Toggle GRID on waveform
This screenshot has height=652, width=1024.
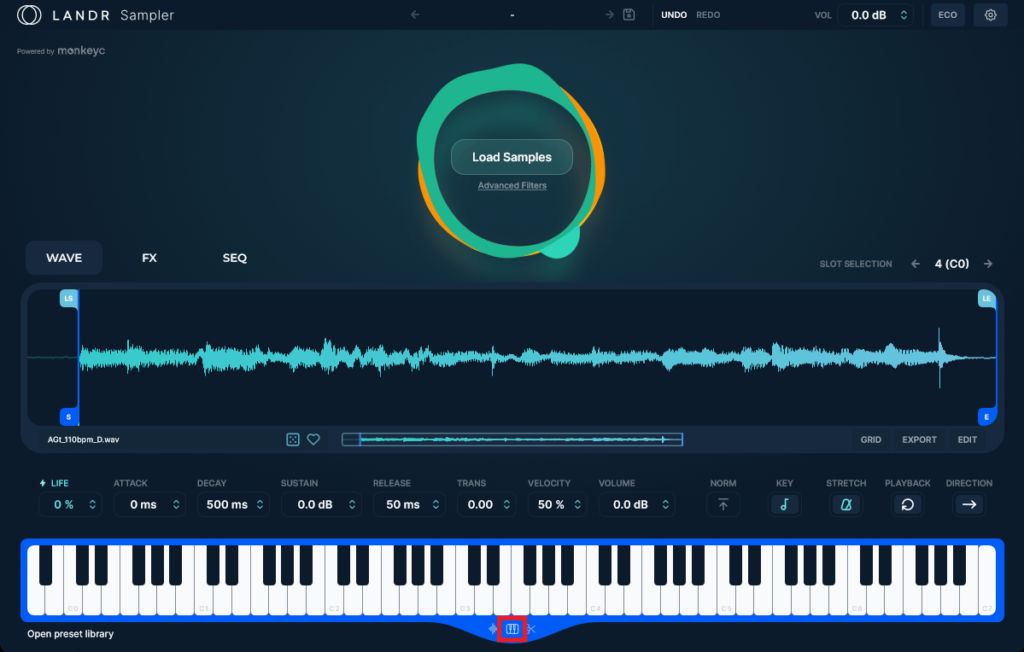tap(871, 440)
